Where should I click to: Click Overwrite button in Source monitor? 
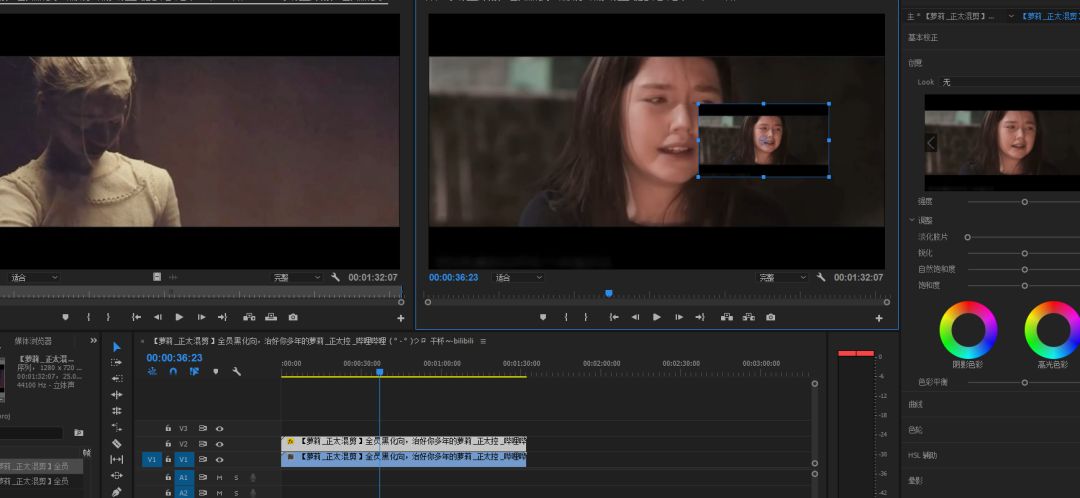(x=271, y=317)
